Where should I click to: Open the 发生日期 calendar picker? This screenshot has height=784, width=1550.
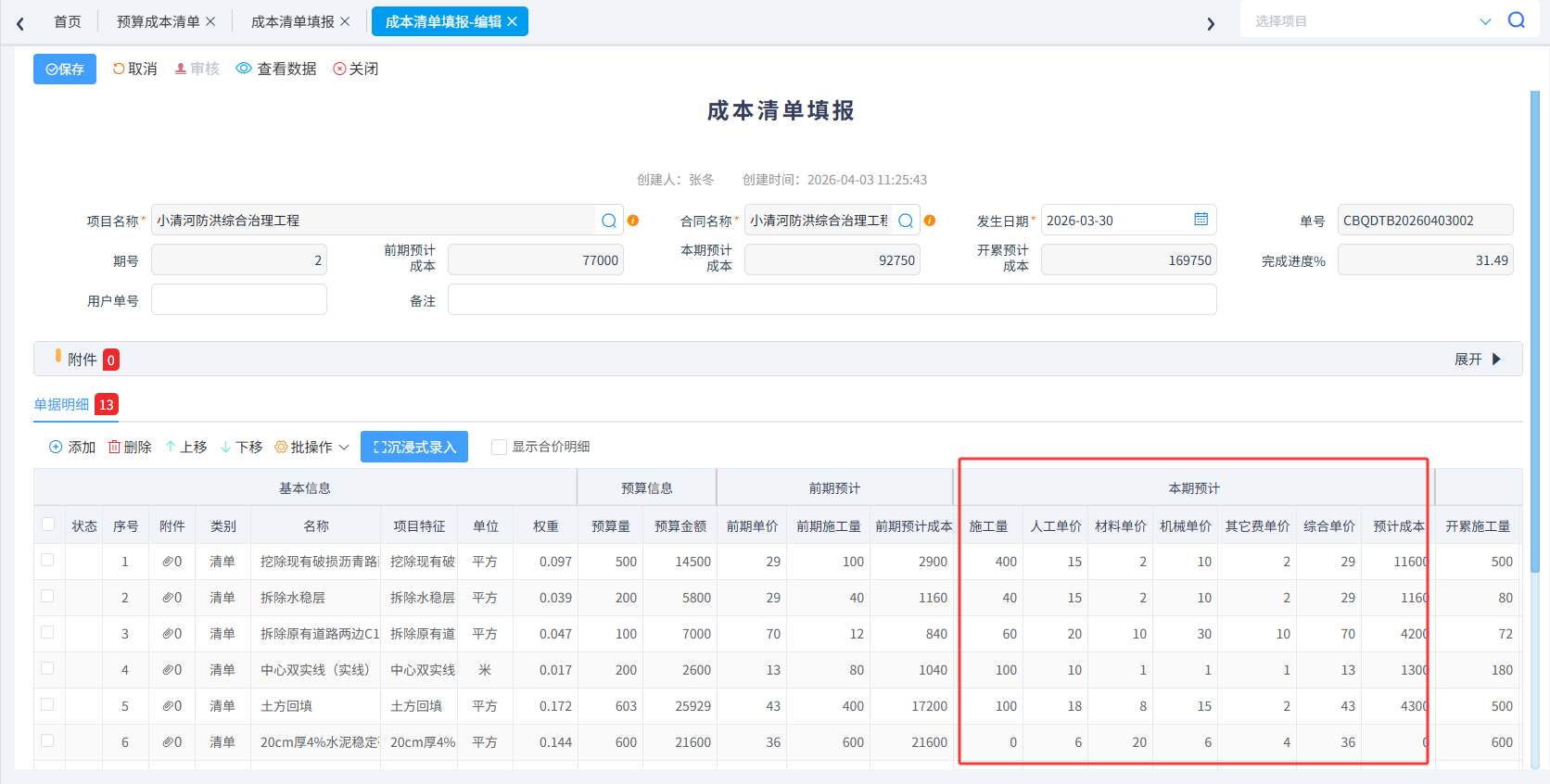pos(1201,220)
